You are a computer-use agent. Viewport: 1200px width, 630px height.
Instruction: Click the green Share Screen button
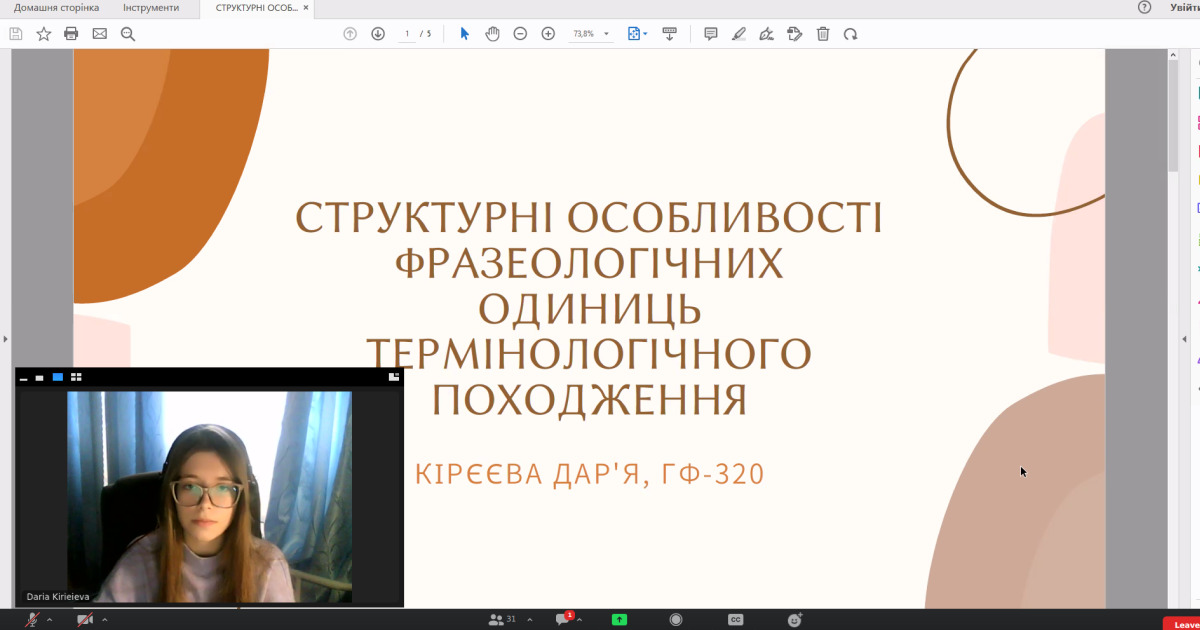point(619,620)
